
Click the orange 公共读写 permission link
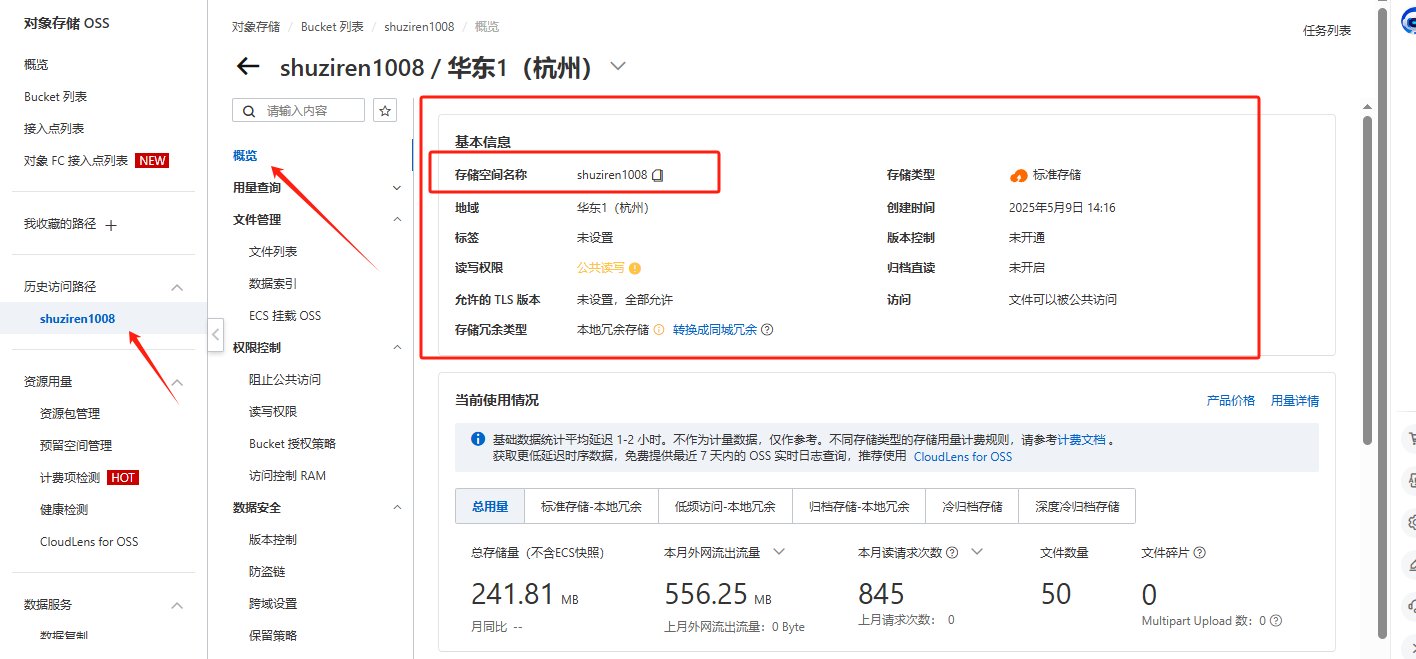click(x=601, y=268)
